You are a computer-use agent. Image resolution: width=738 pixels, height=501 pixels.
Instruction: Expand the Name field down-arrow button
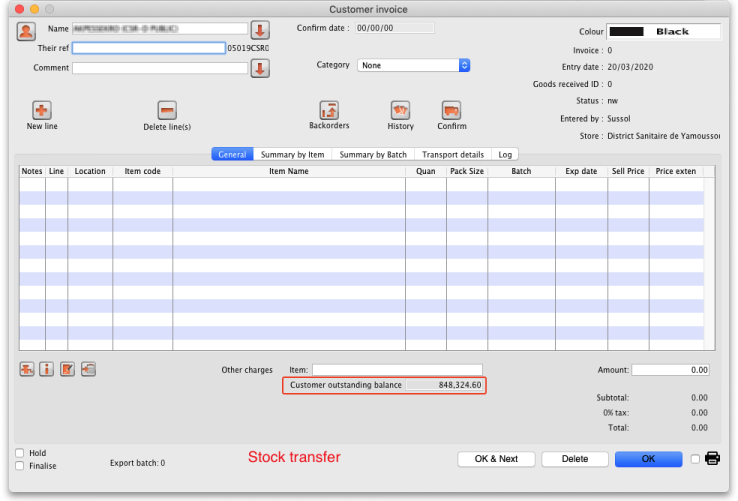(259, 30)
